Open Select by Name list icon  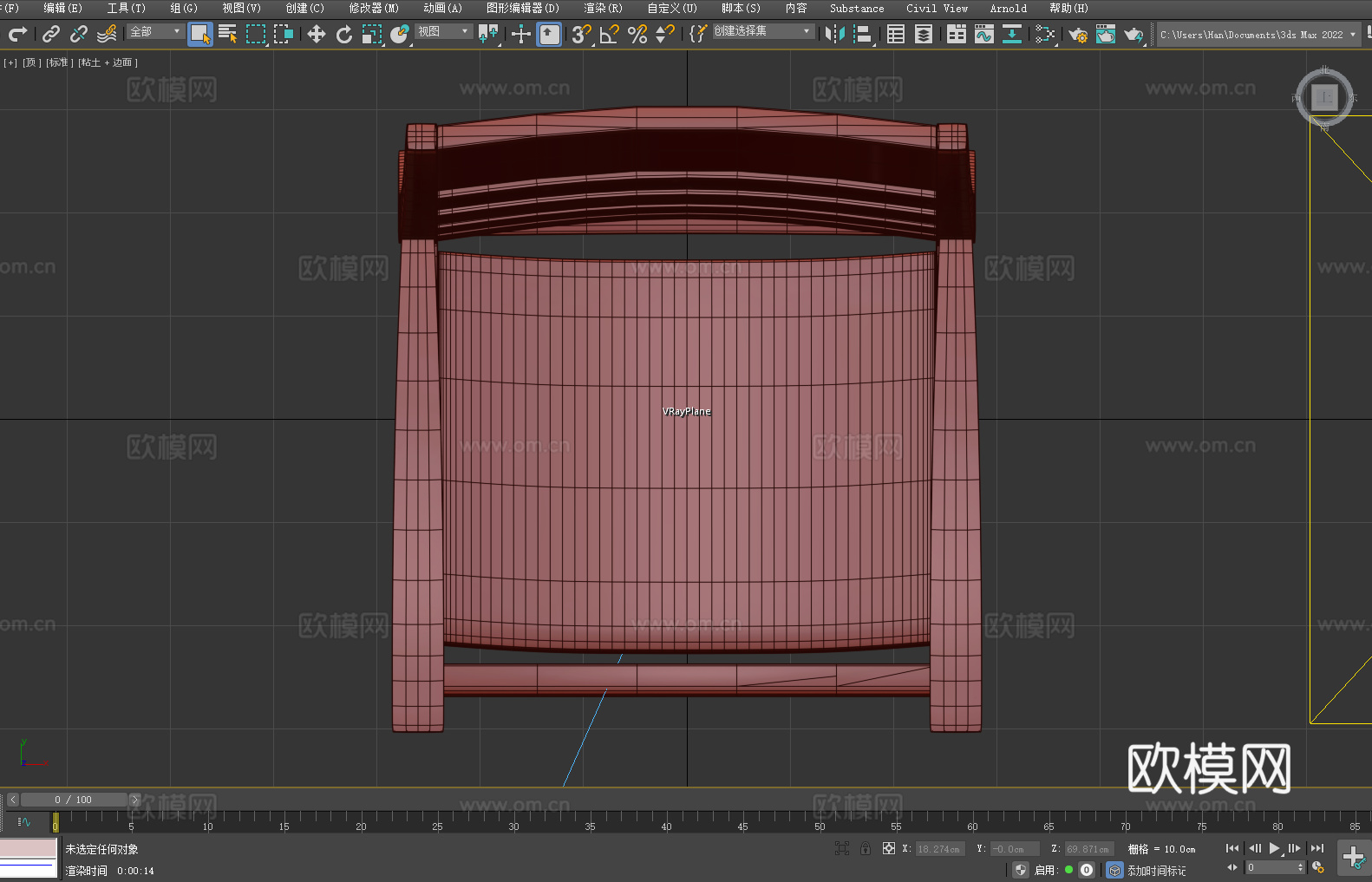point(228,34)
